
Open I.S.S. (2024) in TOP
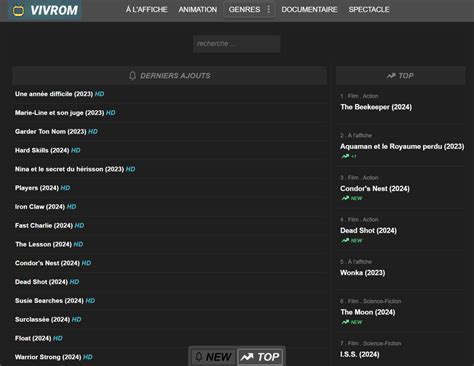pyautogui.click(x=360, y=354)
